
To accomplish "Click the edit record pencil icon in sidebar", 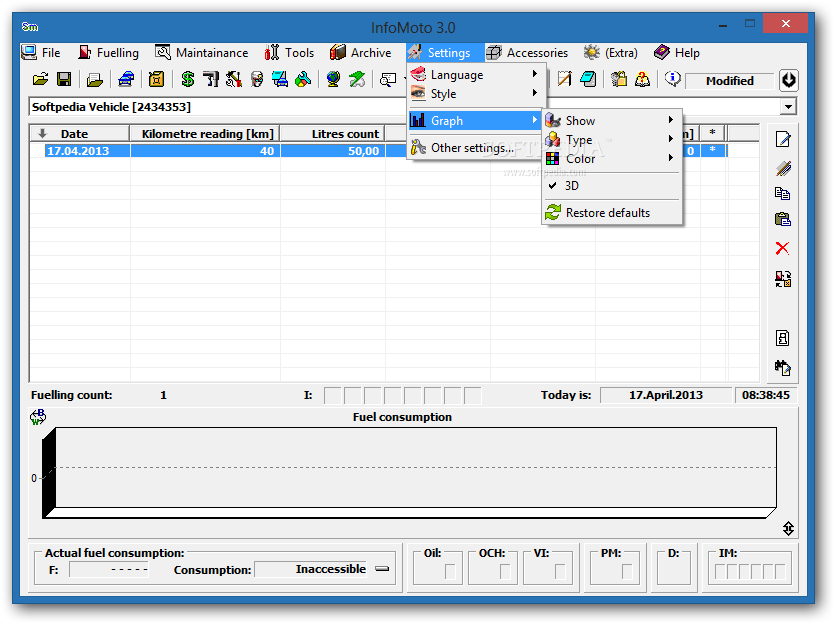I will (x=783, y=139).
